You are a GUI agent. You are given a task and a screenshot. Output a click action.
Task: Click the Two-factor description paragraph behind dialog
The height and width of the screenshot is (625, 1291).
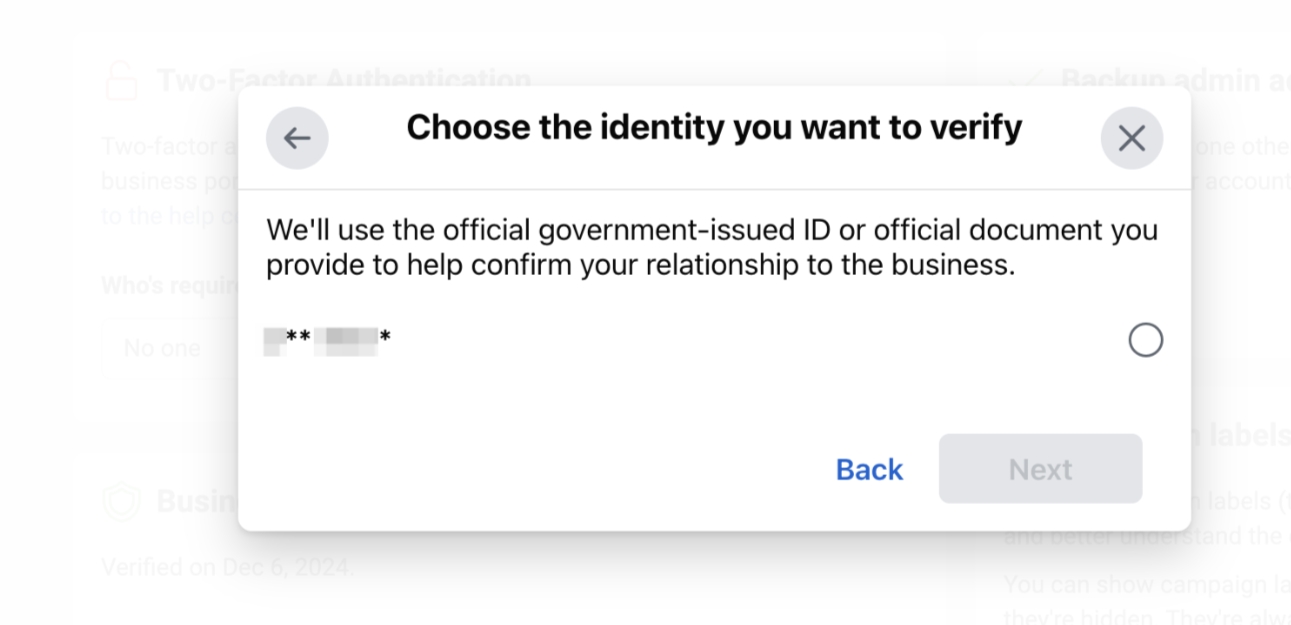tap(170, 181)
